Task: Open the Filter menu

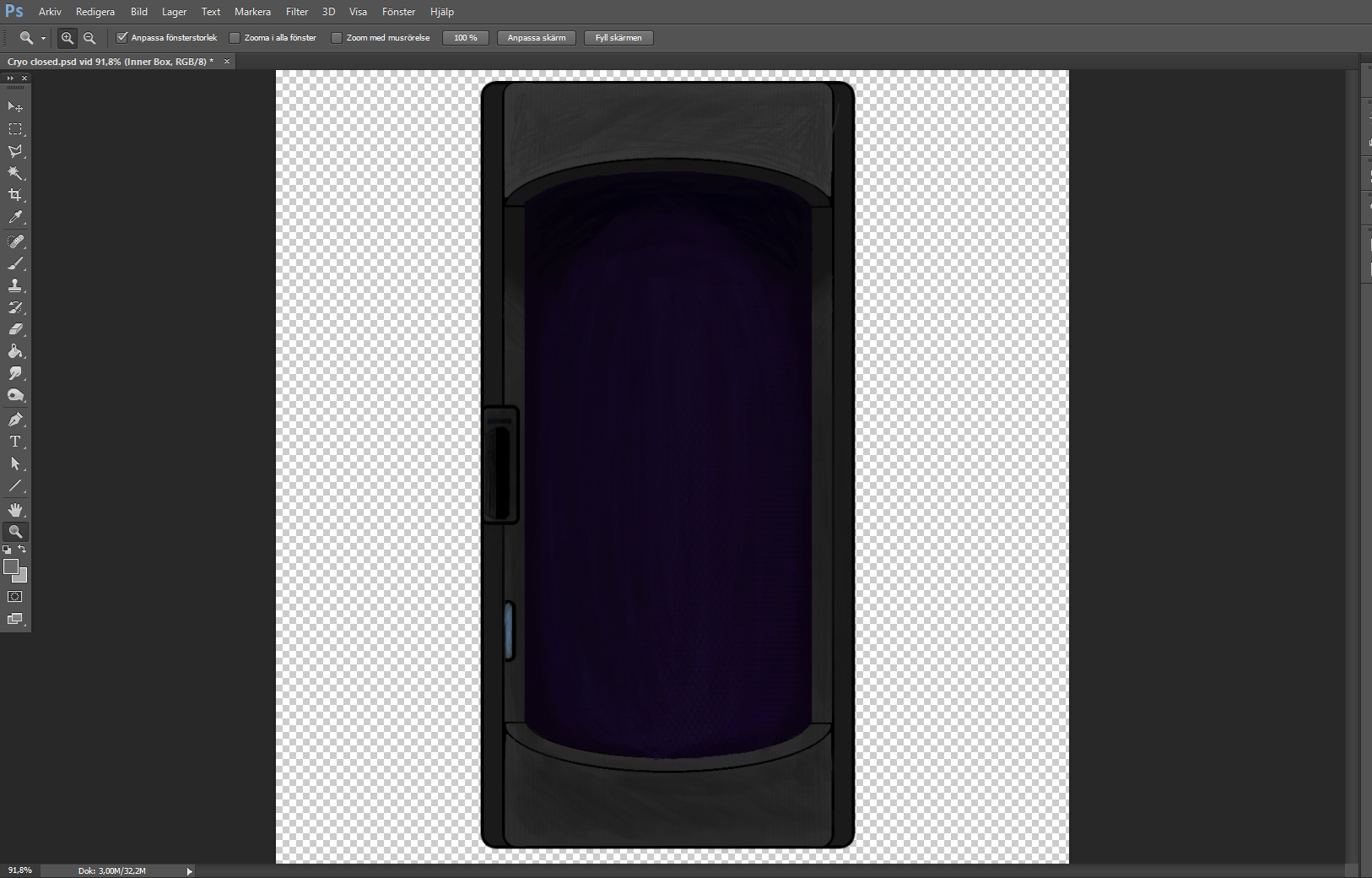Action: pyautogui.click(x=297, y=12)
